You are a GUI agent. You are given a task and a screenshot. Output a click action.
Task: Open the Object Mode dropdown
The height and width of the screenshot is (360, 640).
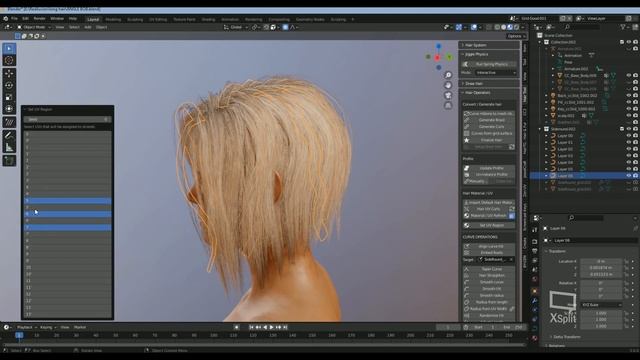pos(34,27)
